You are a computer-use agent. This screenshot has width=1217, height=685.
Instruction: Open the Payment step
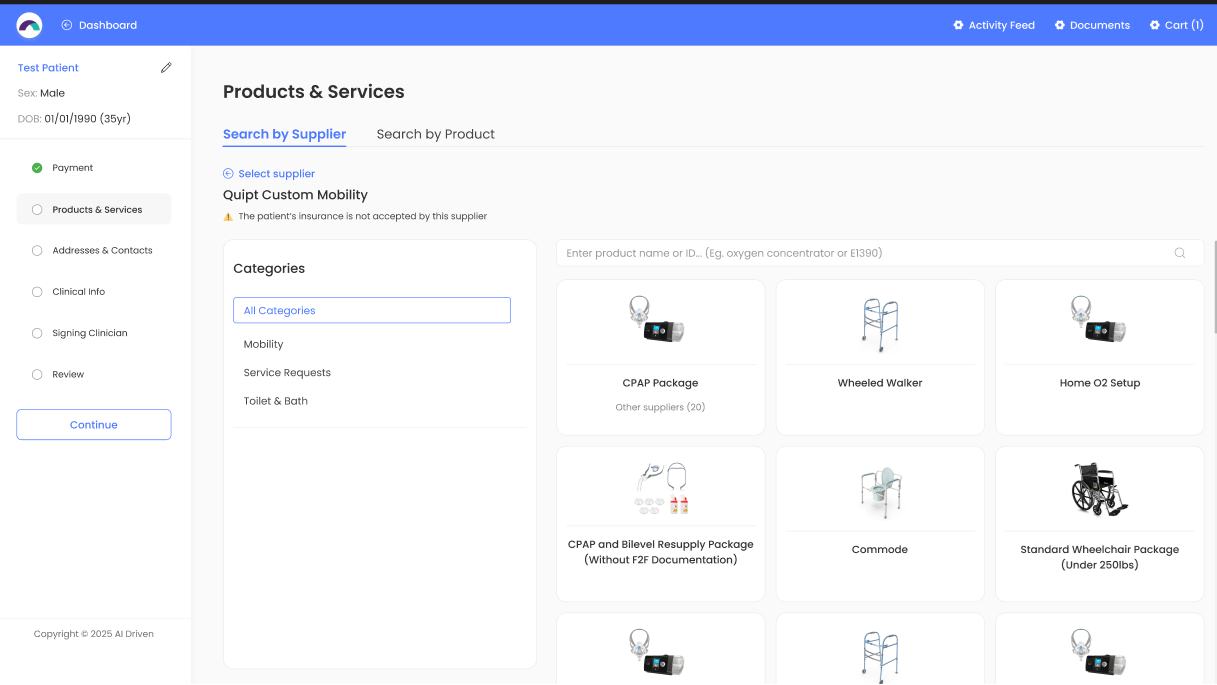pyautogui.click(x=73, y=168)
